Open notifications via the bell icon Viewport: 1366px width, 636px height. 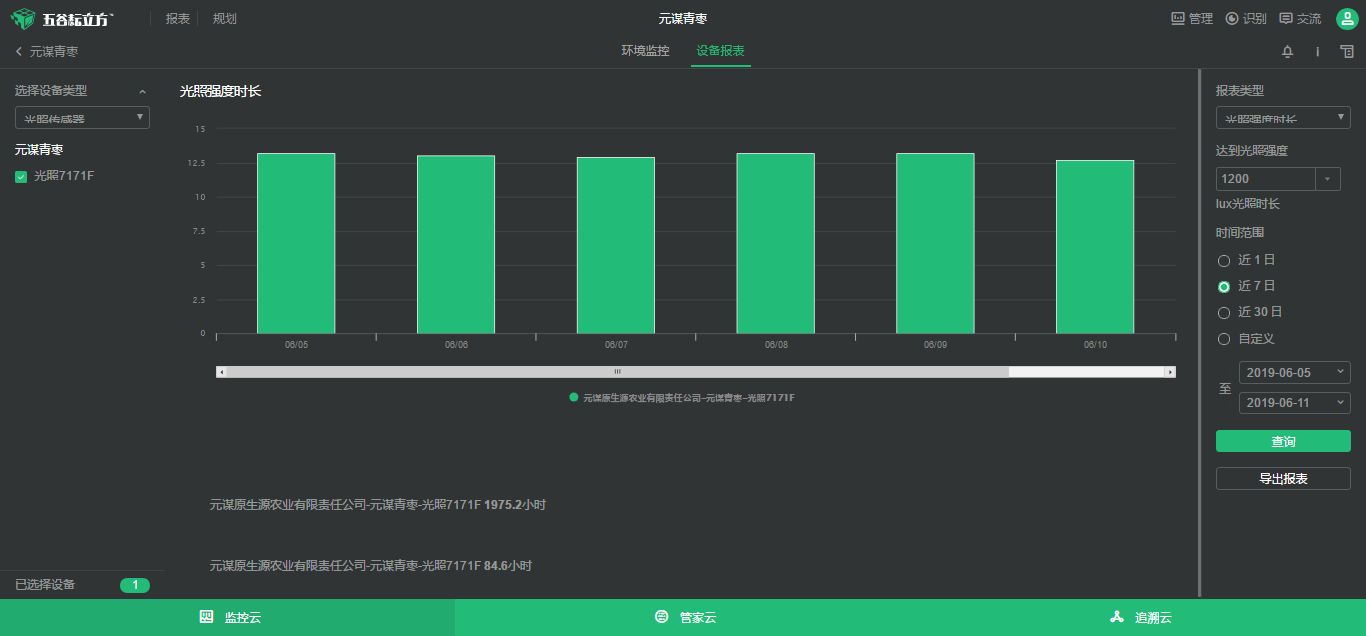1287,52
